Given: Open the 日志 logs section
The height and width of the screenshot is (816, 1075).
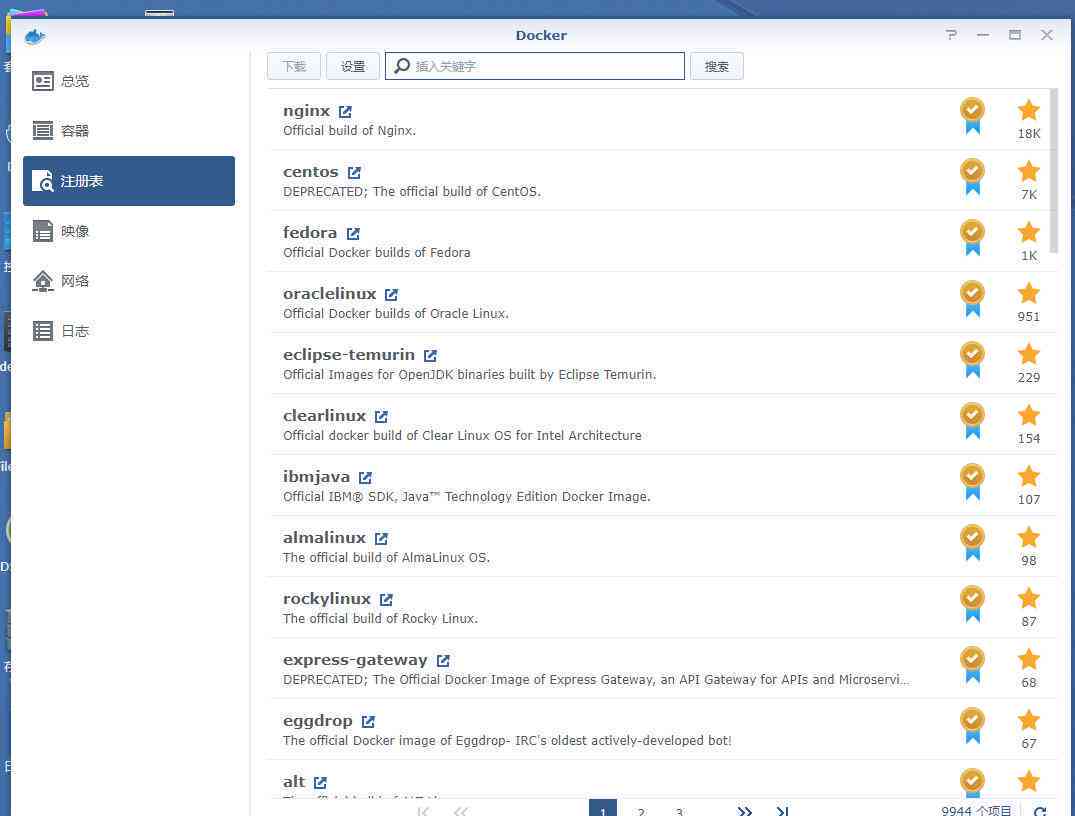Looking at the screenshot, I should [129, 331].
